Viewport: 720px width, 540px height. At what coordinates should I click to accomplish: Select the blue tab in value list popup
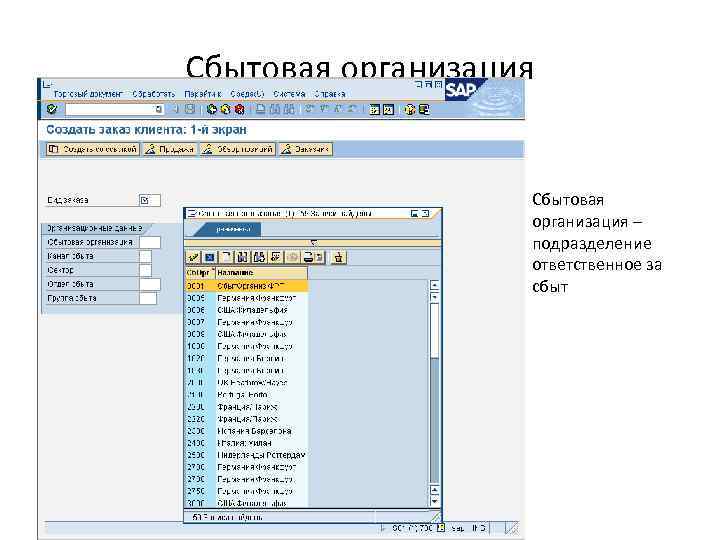[228, 229]
